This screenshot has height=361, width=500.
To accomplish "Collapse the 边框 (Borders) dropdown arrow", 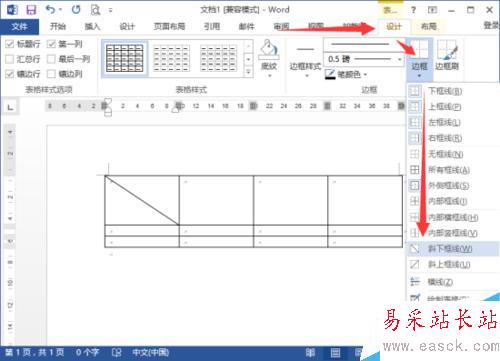I will tap(419, 76).
